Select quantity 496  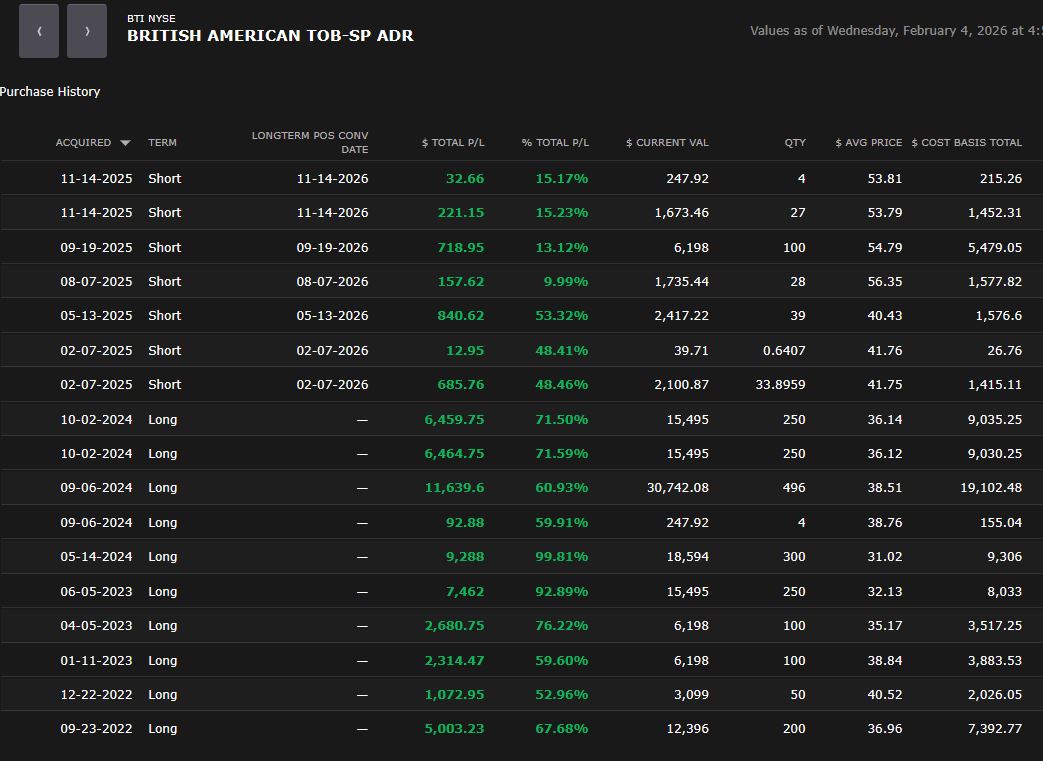coord(794,488)
